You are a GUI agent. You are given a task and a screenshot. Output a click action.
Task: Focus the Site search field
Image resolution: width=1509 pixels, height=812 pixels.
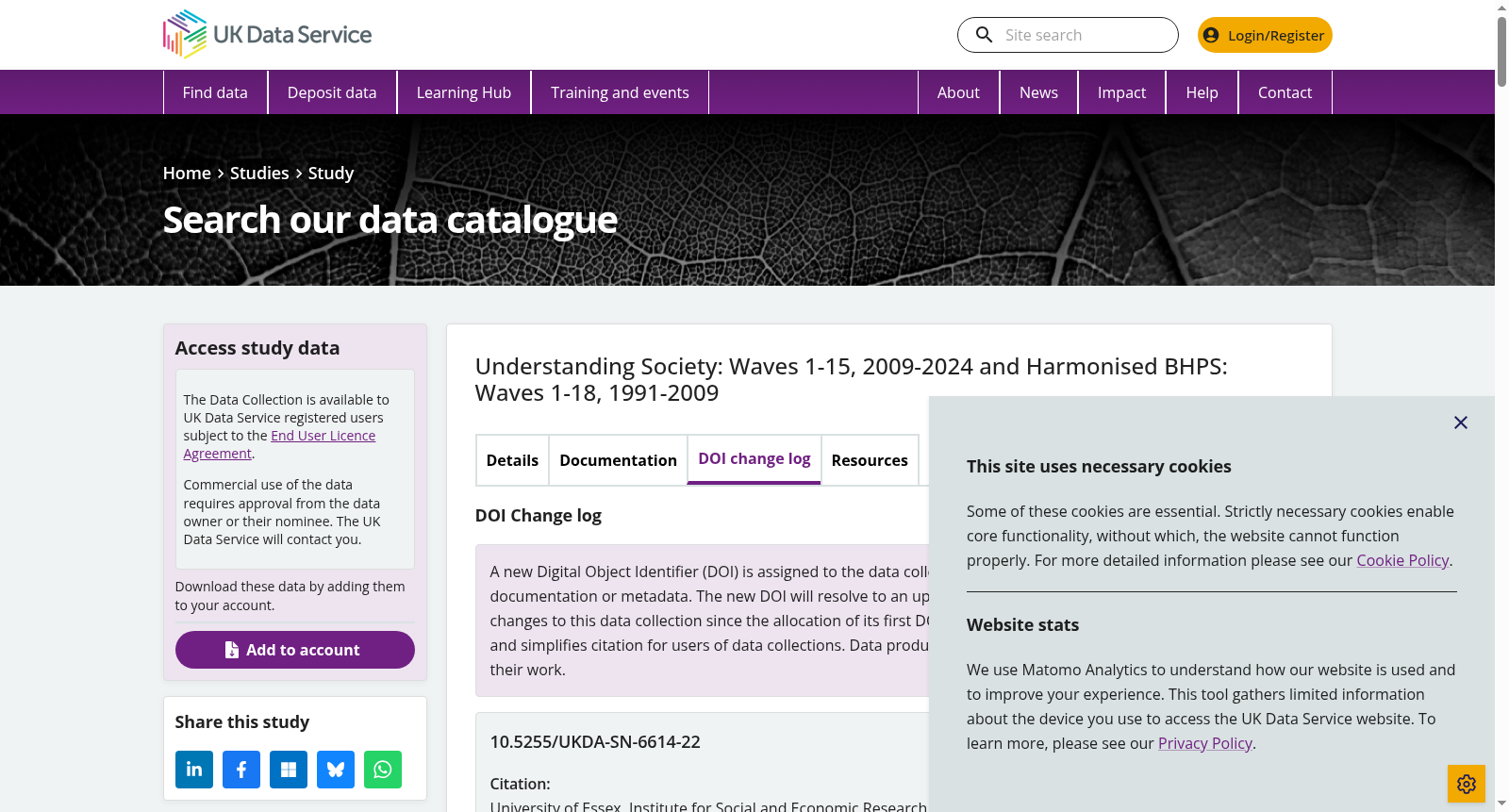click(1068, 35)
